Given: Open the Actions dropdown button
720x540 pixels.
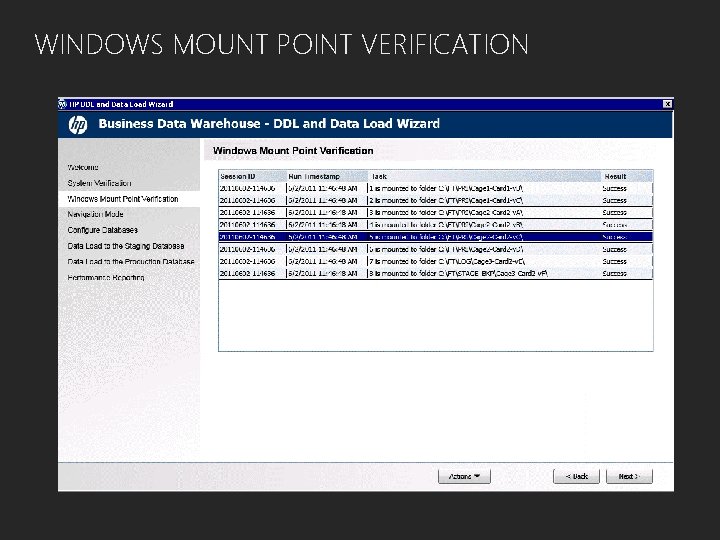Looking at the screenshot, I should (x=464, y=476).
